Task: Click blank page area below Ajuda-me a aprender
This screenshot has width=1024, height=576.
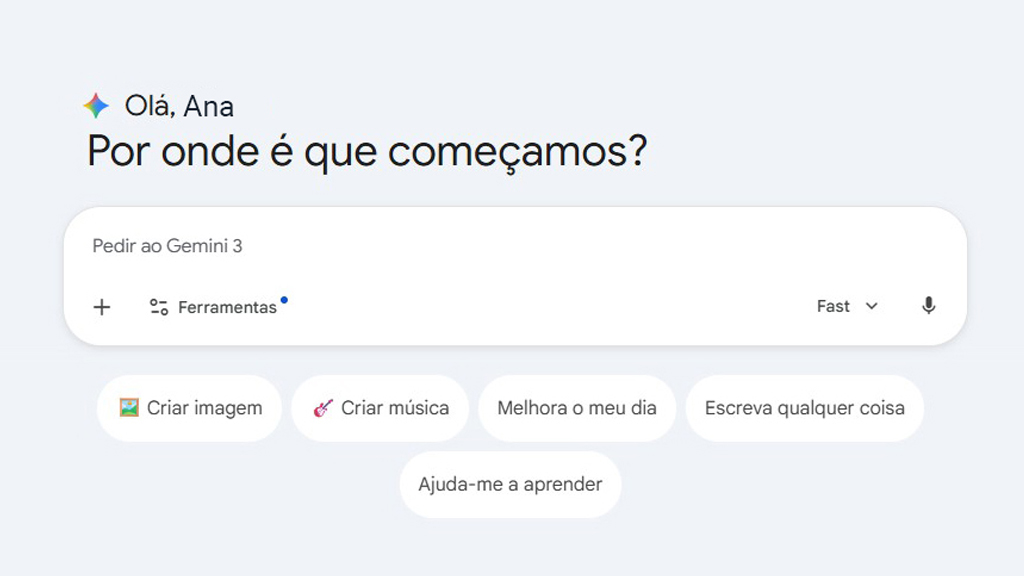Action: pos(510,548)
